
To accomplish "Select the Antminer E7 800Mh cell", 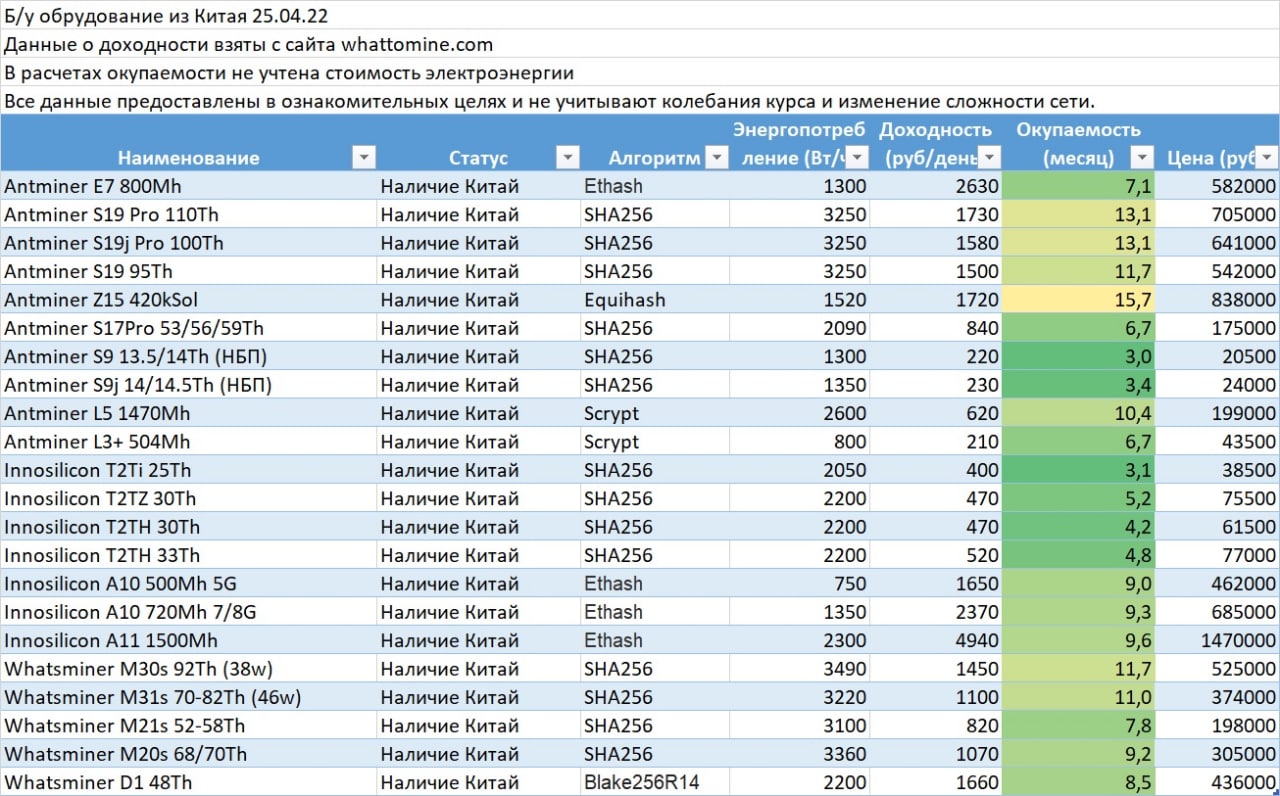I will [188, 186].
